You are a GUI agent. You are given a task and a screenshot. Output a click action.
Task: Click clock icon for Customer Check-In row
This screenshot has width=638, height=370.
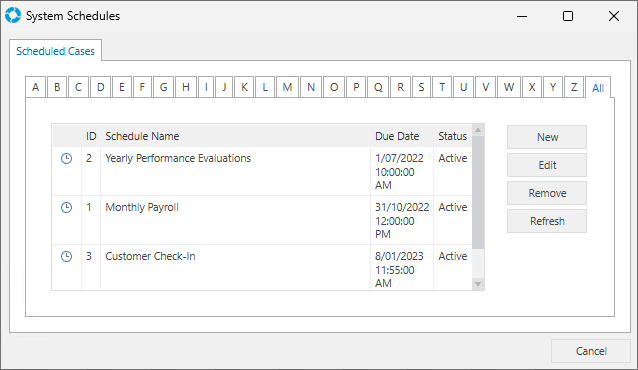click(x=66, y=256)
